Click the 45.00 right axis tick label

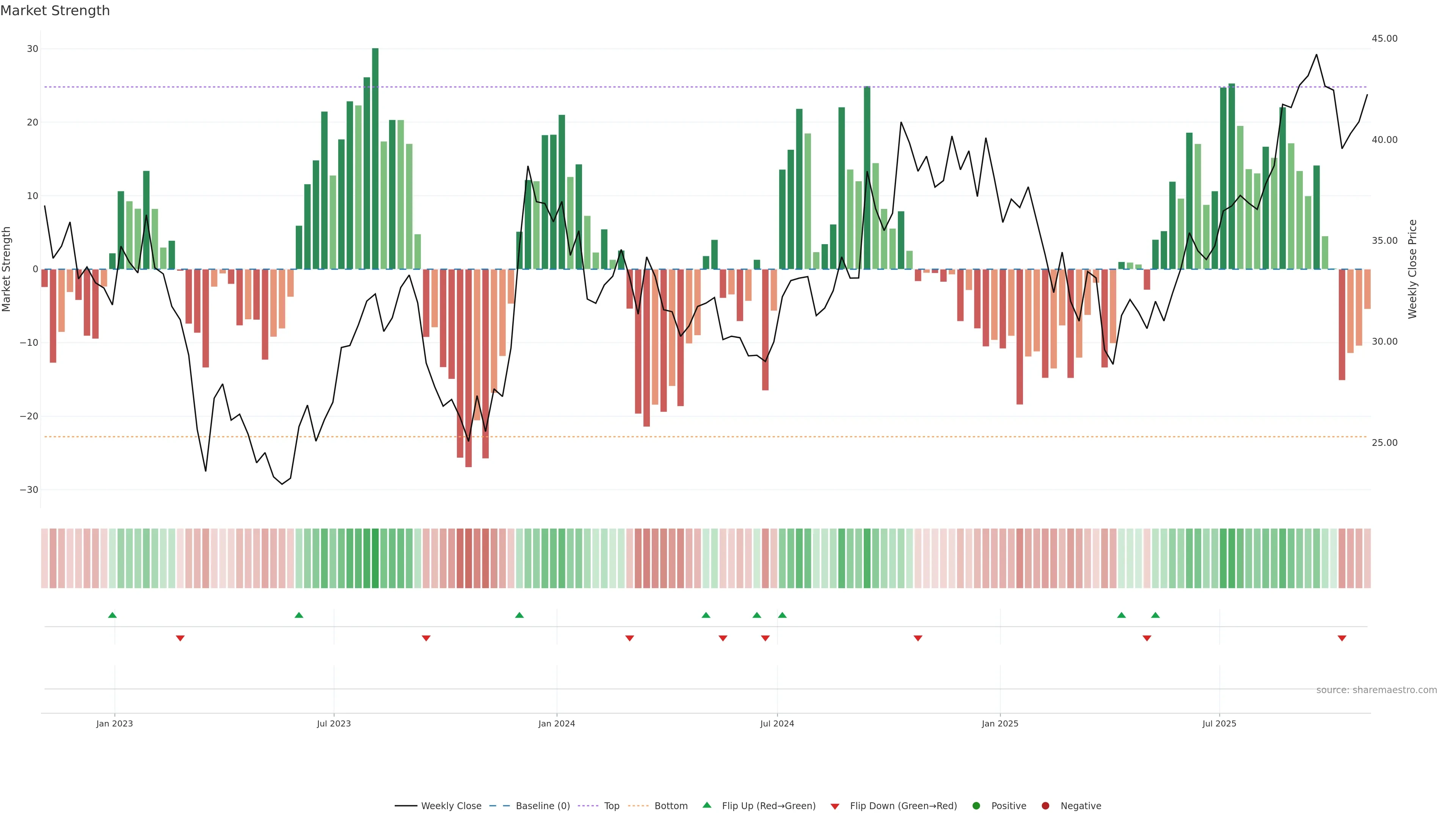1384,38
